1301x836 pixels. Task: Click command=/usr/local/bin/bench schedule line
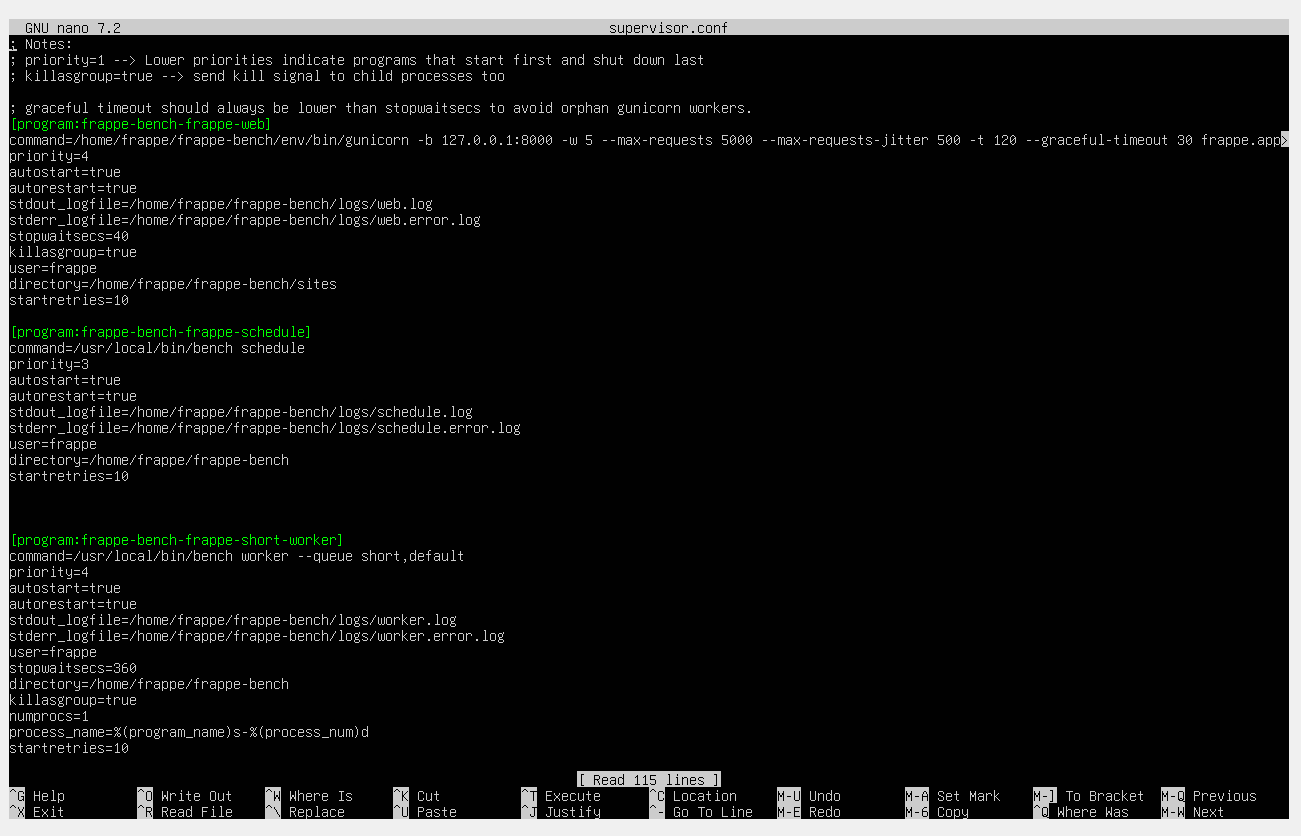point(157,348)
